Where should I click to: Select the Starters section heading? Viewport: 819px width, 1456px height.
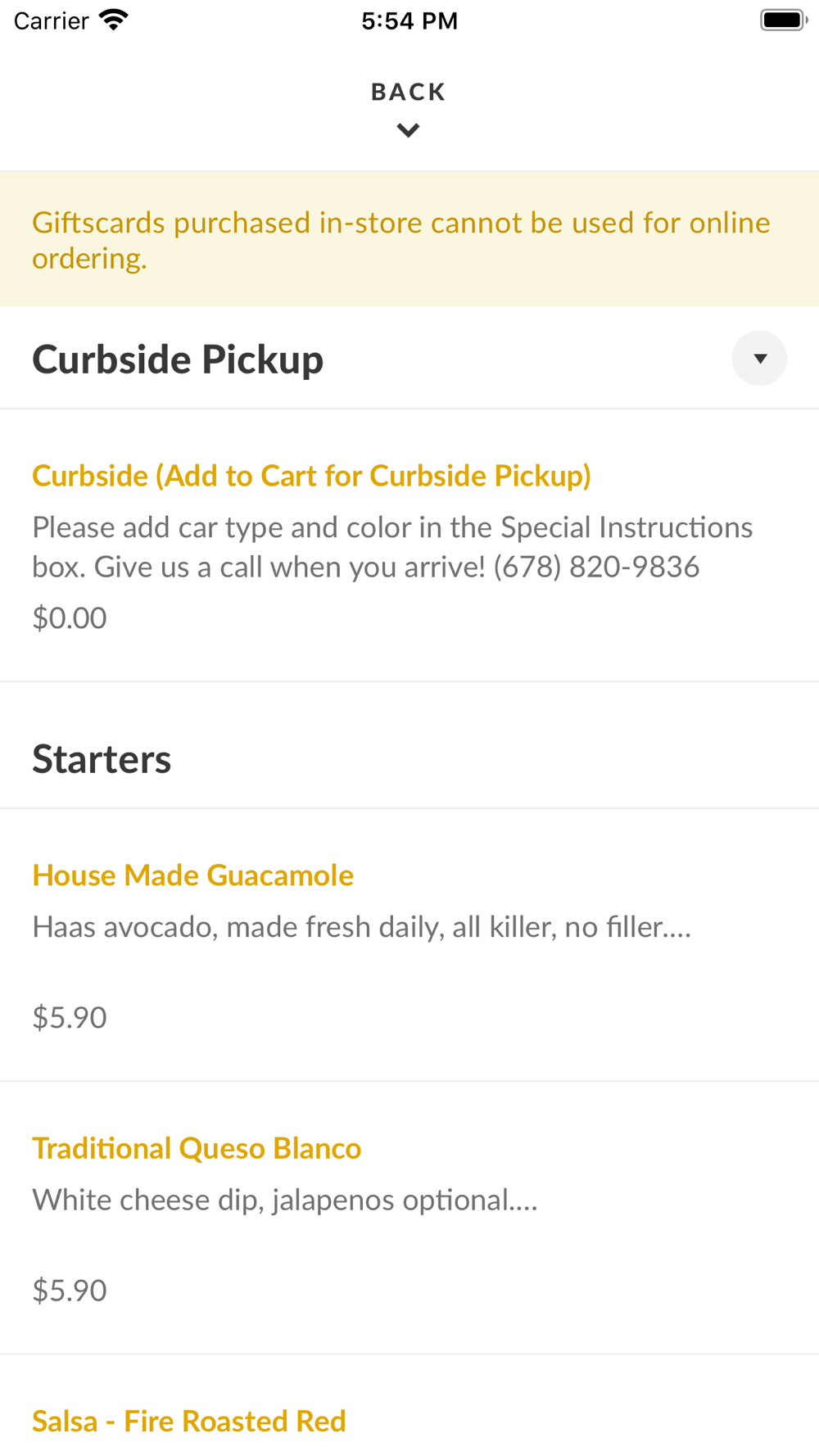(102, 758)
